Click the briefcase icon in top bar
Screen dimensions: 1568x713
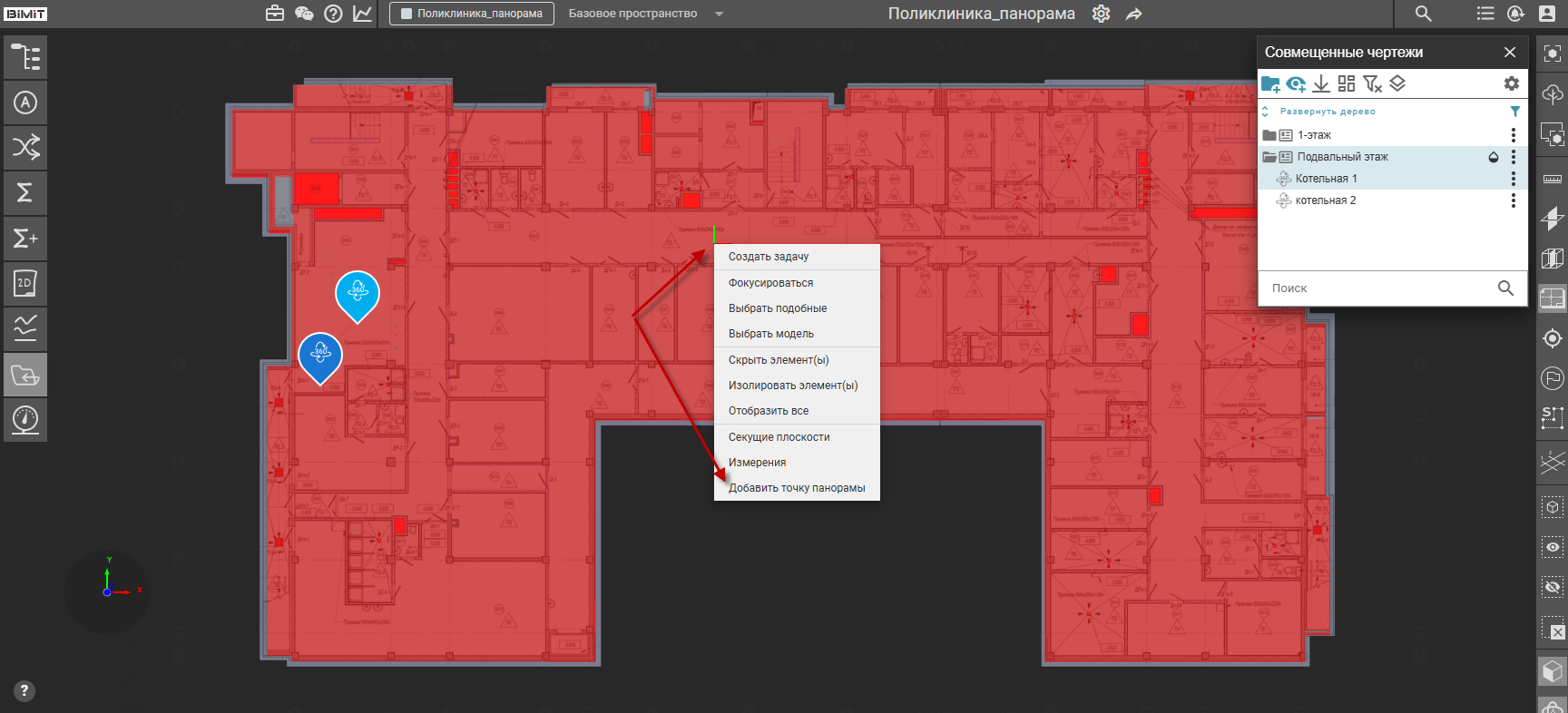(x=275, y=14)
